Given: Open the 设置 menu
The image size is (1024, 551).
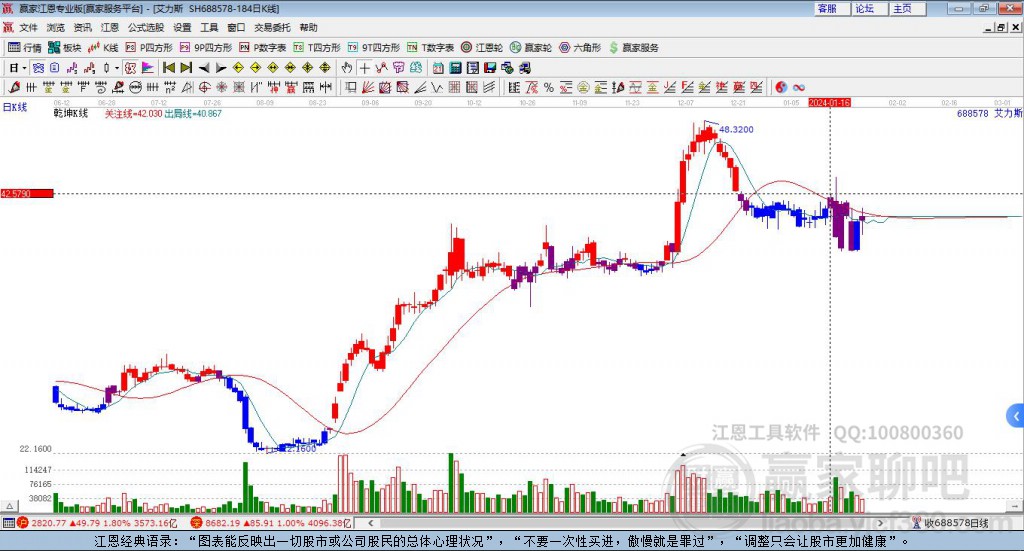Looking at the screenshot, I should click(x=182, y=27).
